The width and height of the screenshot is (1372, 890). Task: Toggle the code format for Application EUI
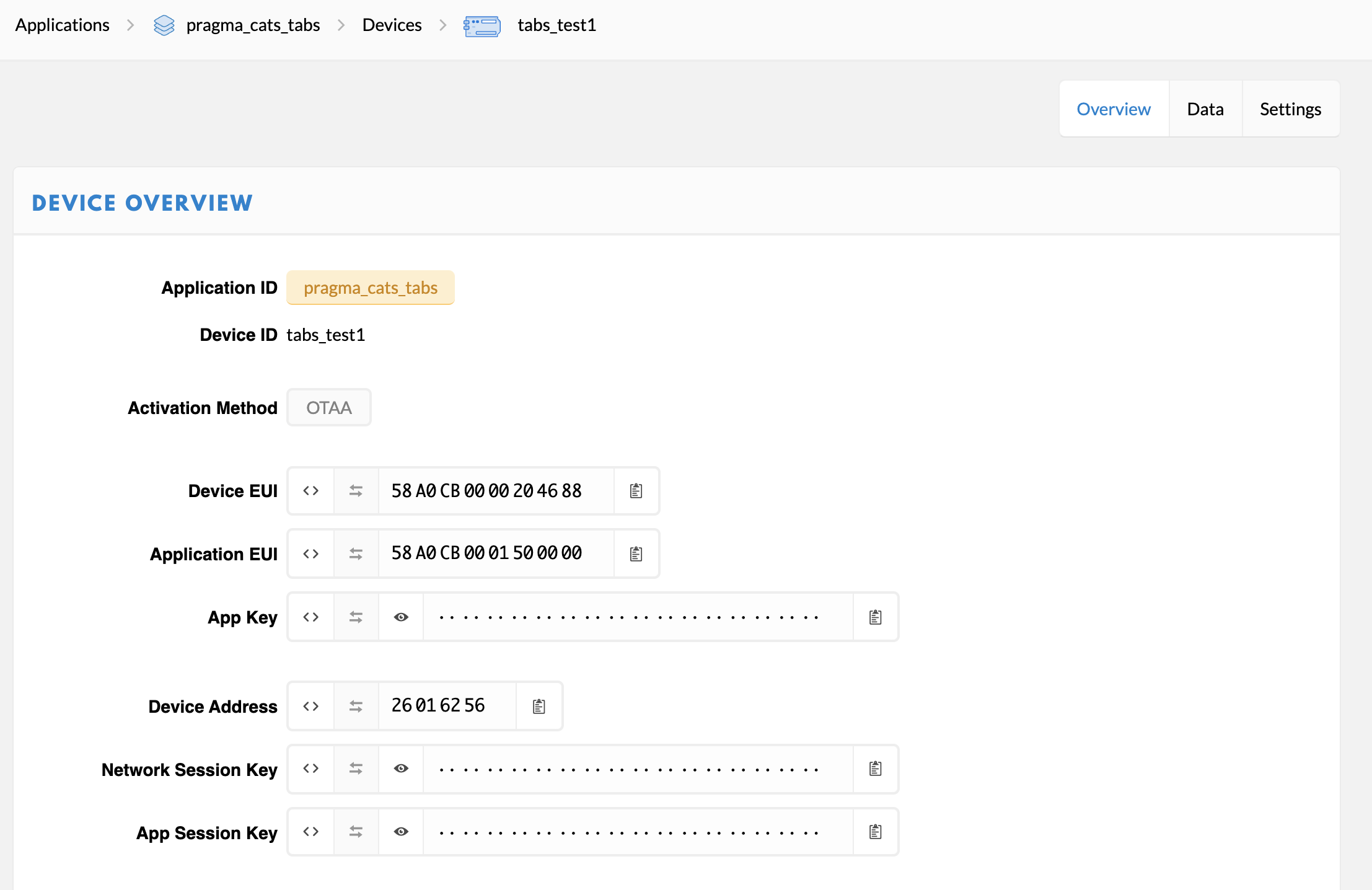point(311,554)
